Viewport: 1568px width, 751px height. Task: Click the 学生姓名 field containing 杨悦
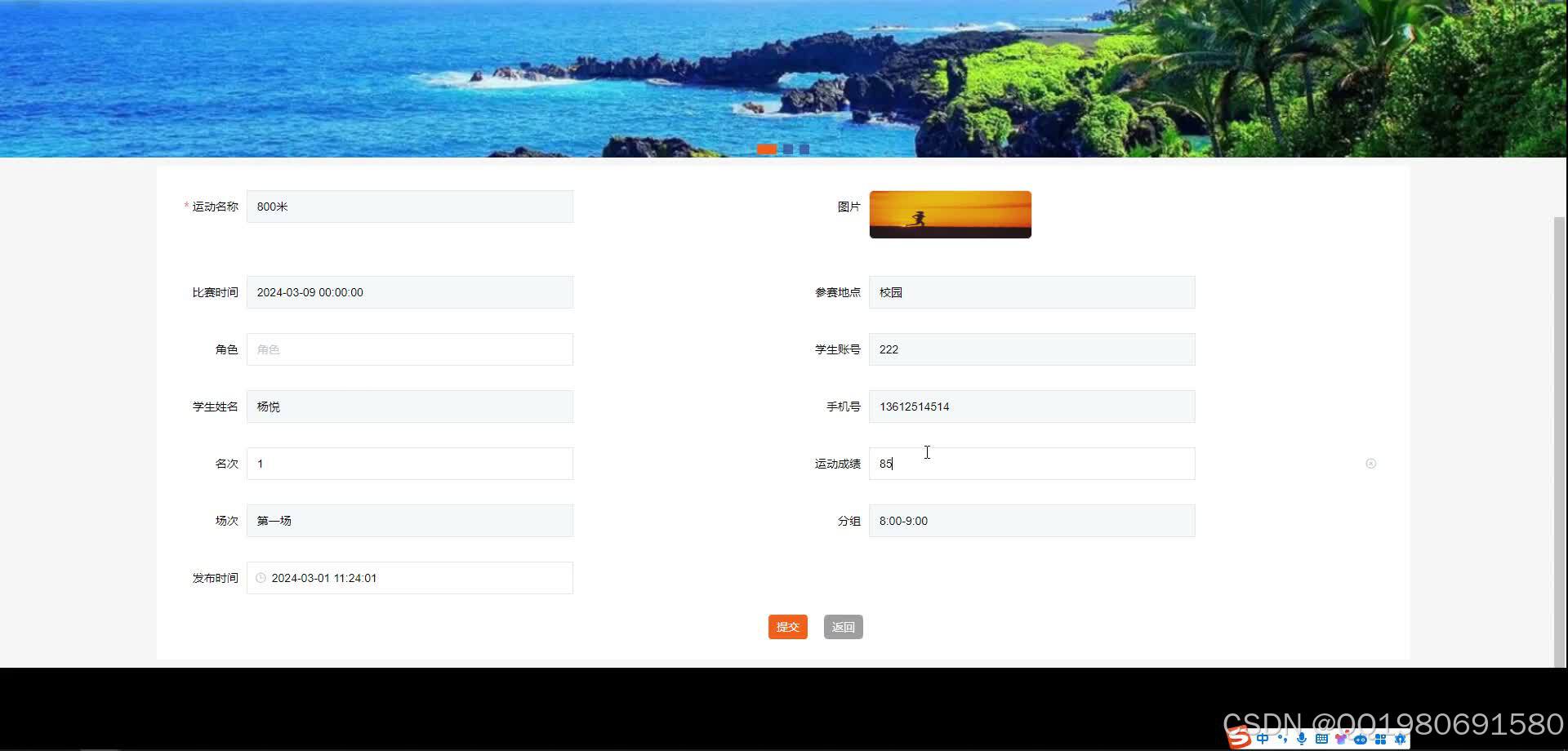(x=410, y=407)
